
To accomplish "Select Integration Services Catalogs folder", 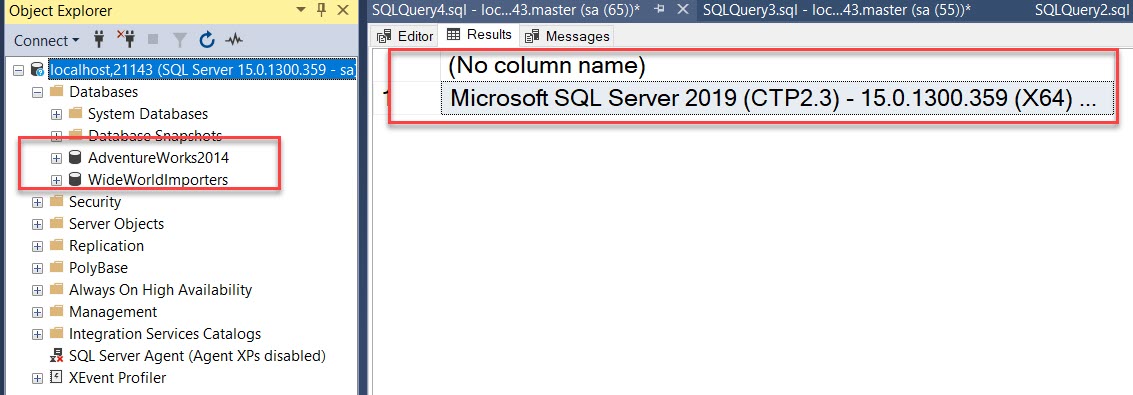I will [165, 334].
